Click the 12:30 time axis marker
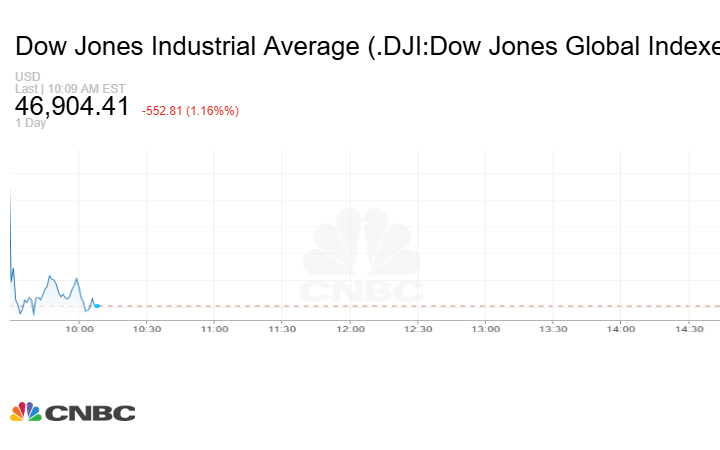 (x=418, y=328)
